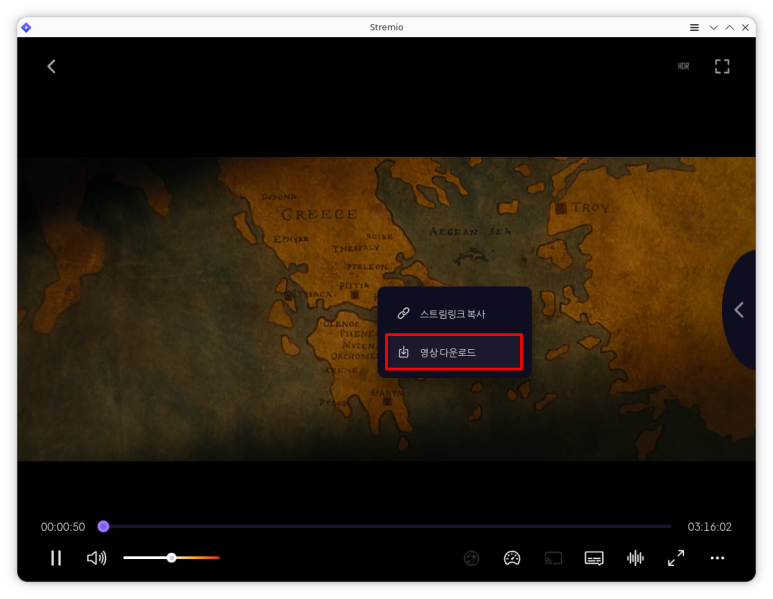Expand the side drawer with the right-edge chevron
Screen dimensions: 773x599
pyautogui.click(x=739, y=310)
